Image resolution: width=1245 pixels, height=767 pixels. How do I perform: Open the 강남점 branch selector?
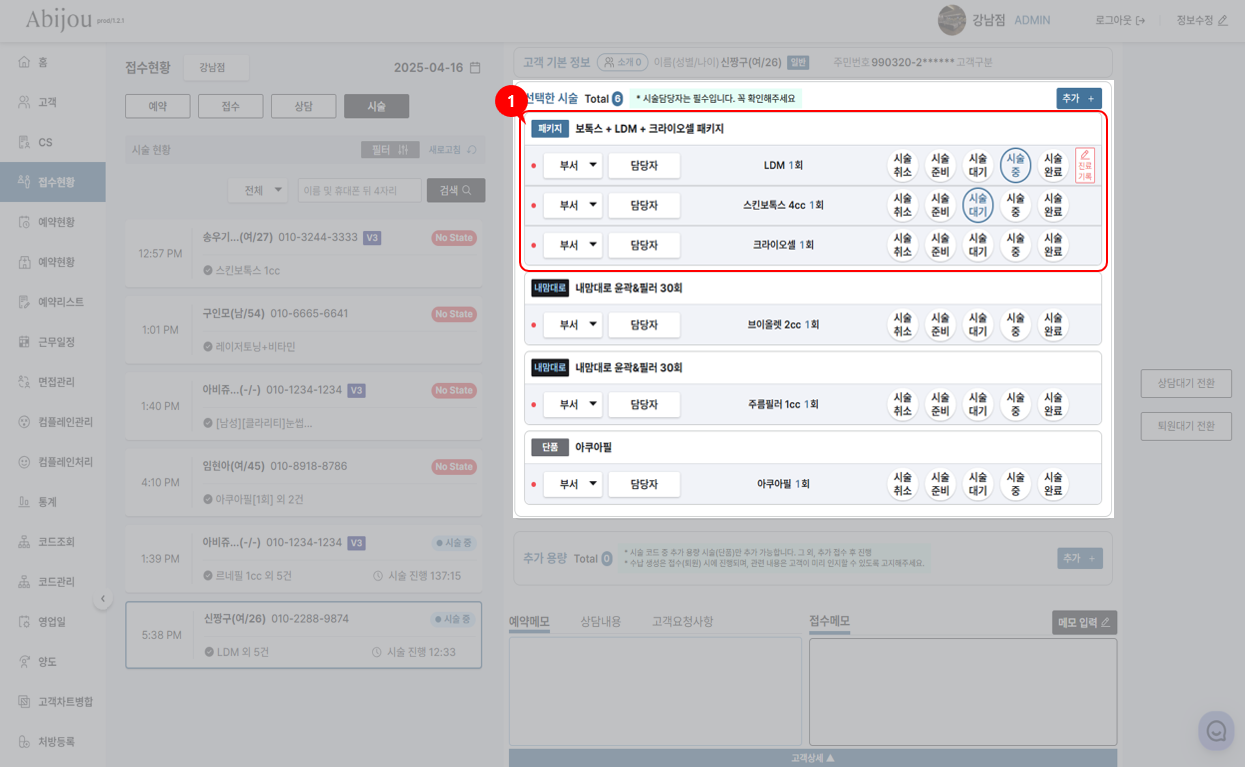pyautogui.click(x=216, y=68)
